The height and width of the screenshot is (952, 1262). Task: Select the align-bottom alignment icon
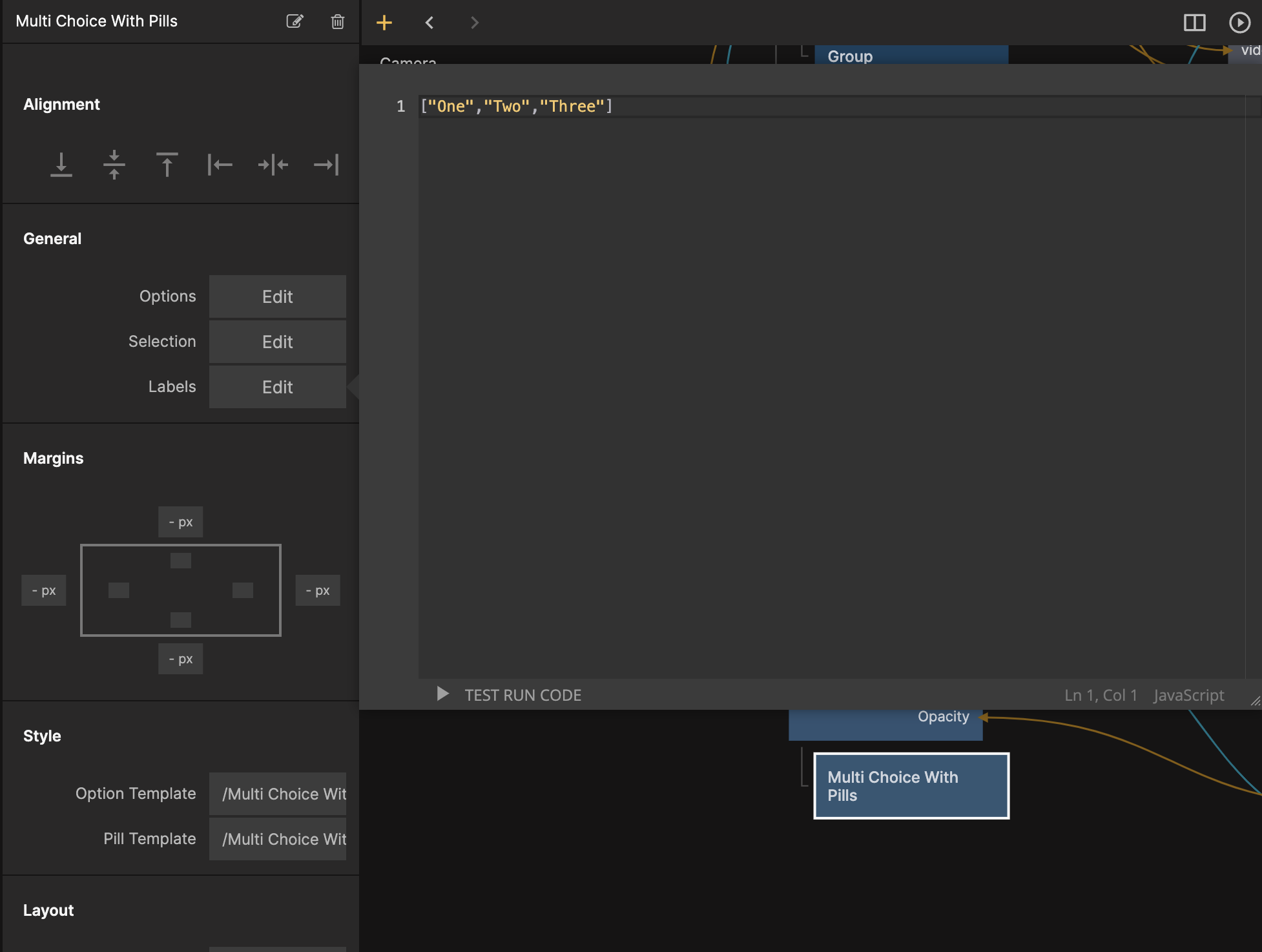61,165
